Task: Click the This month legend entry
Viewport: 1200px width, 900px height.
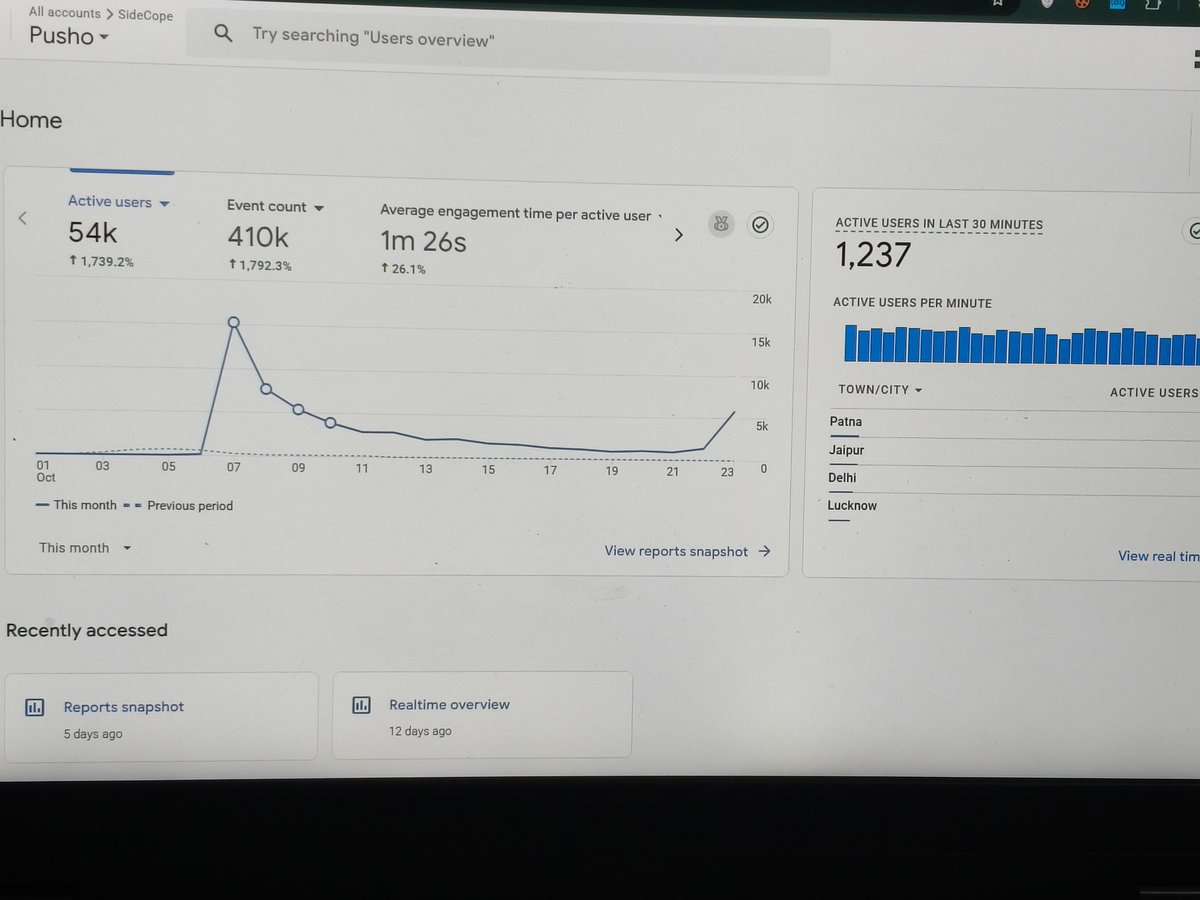Action: (76, 505)
